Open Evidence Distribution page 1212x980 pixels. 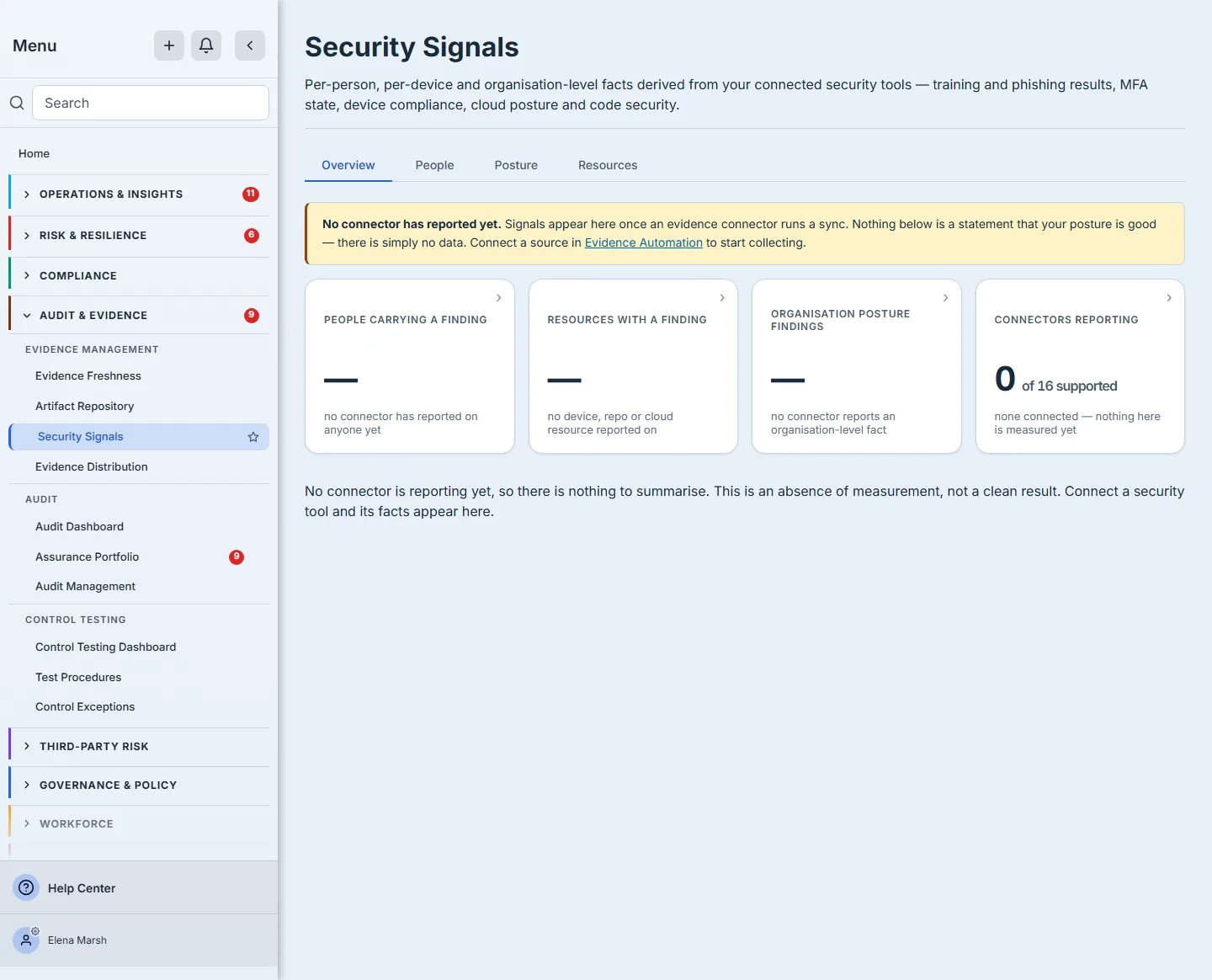(x=92, y=467)
